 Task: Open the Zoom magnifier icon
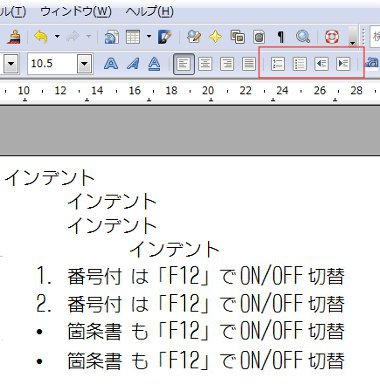pos(303,37)
